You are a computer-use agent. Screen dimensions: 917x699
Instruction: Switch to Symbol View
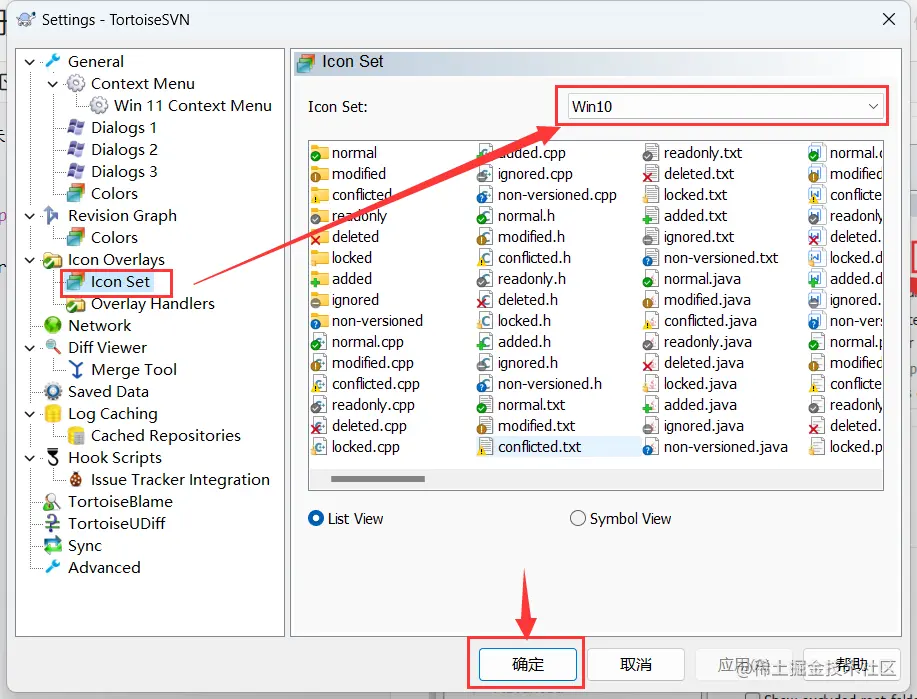pos(577,518)
